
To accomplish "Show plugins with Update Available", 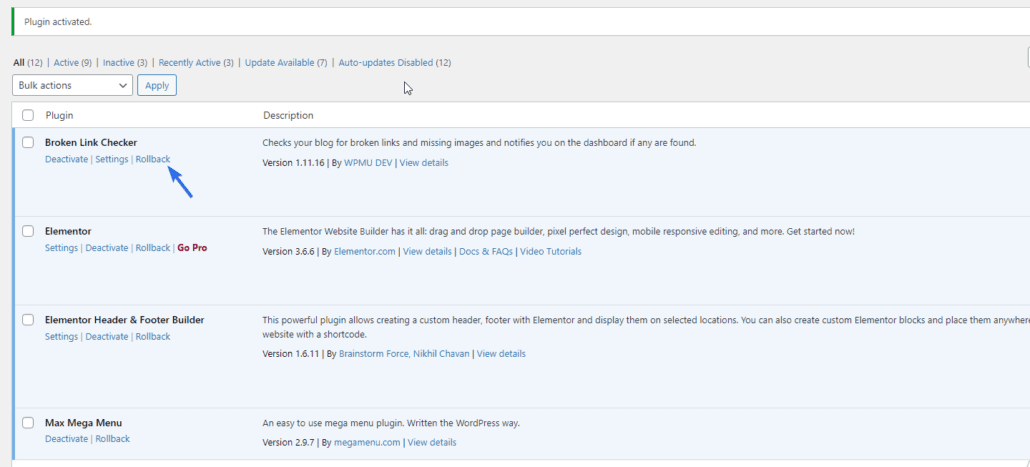I will tap(280, 63).
